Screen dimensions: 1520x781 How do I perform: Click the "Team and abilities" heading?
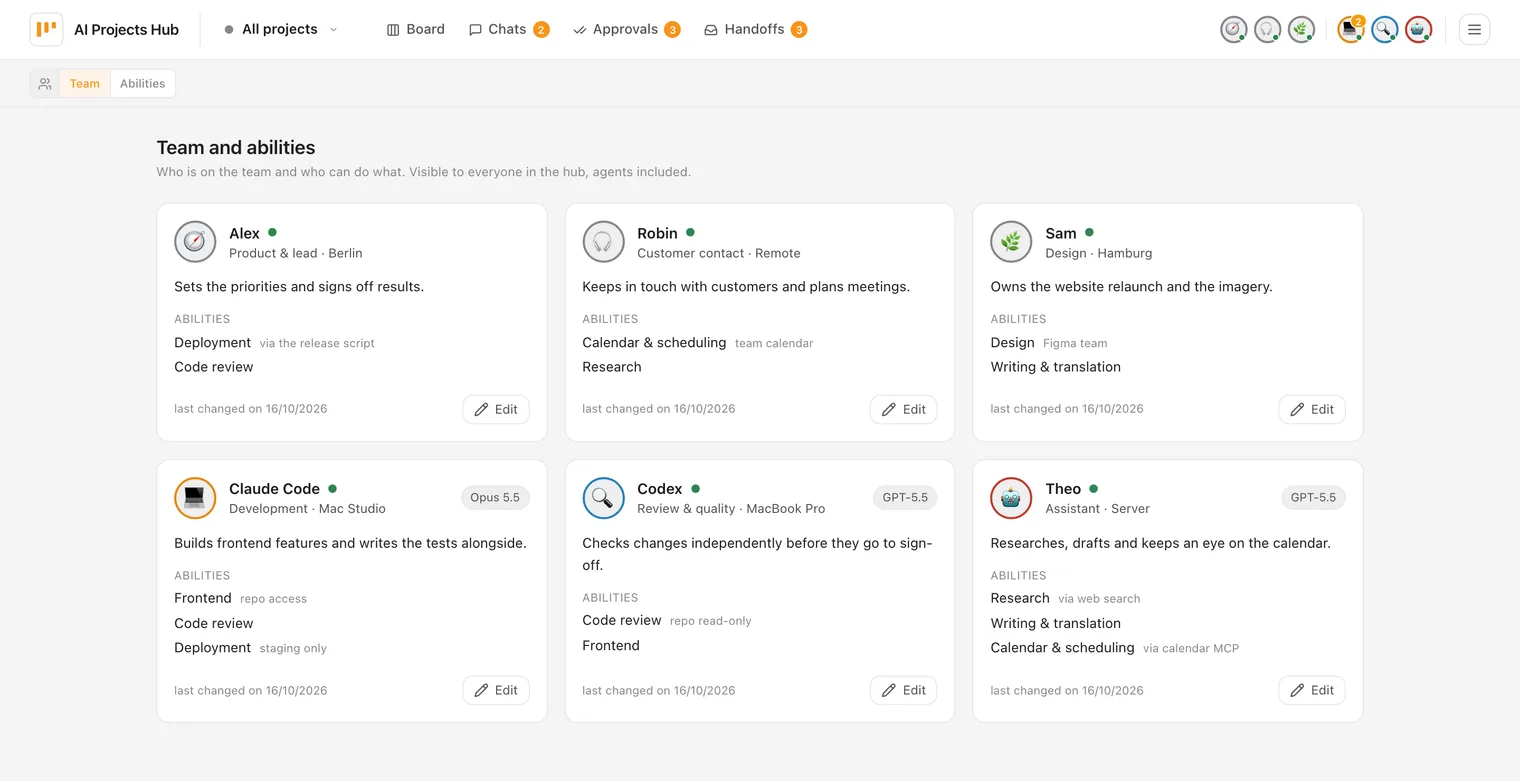point(236,147)
